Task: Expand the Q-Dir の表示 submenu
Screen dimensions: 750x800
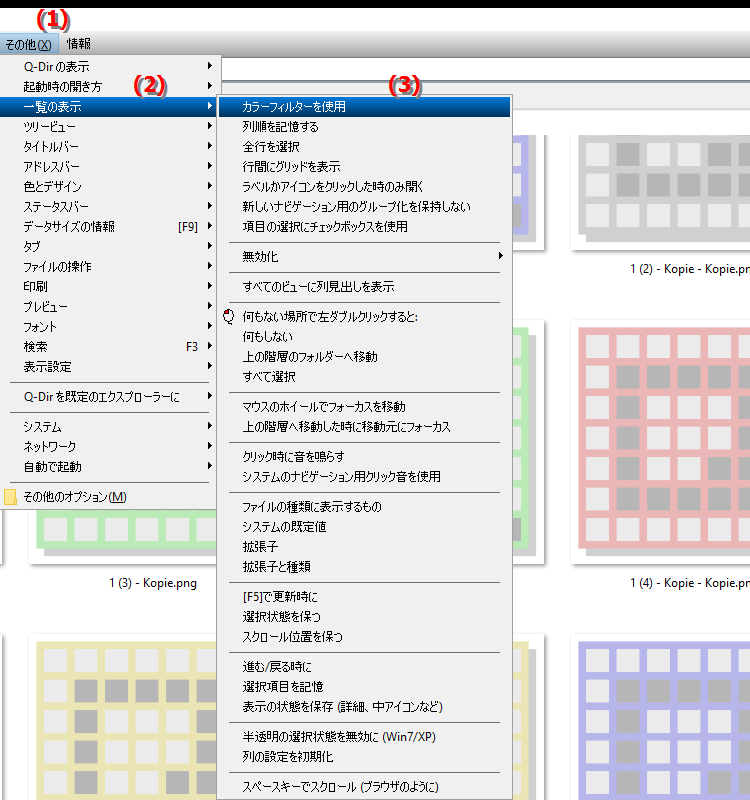Action: [x=110, y=66]
